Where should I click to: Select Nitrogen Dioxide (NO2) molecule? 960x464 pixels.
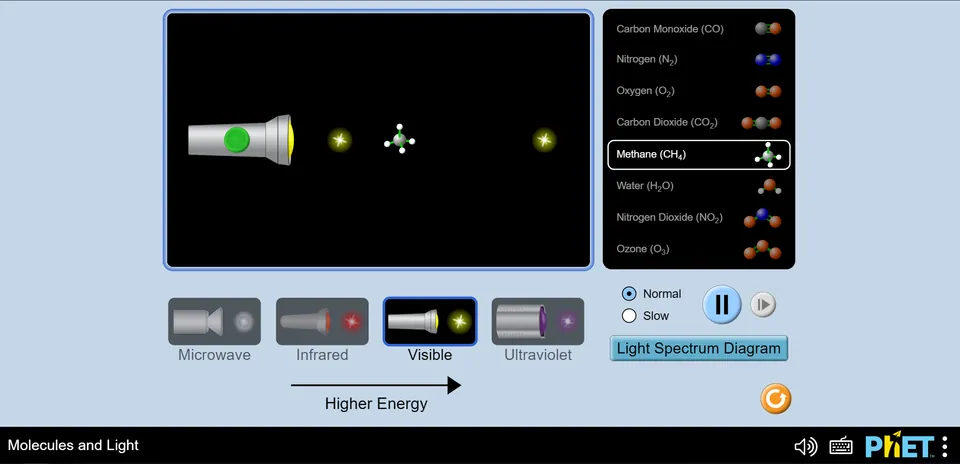click(699, 217)
